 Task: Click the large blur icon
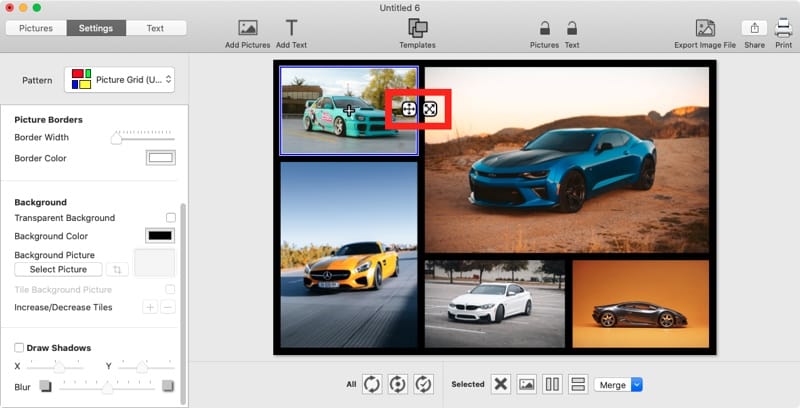(168, 386)
